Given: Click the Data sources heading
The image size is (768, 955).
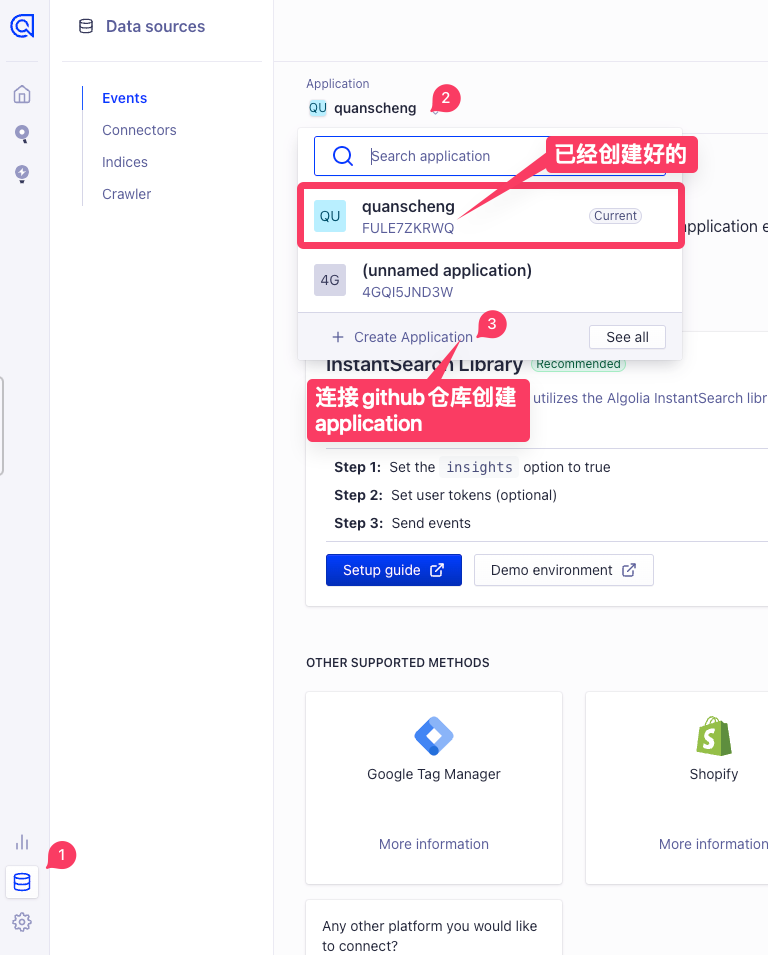Looking at the screenshot, I should point(155,26).
